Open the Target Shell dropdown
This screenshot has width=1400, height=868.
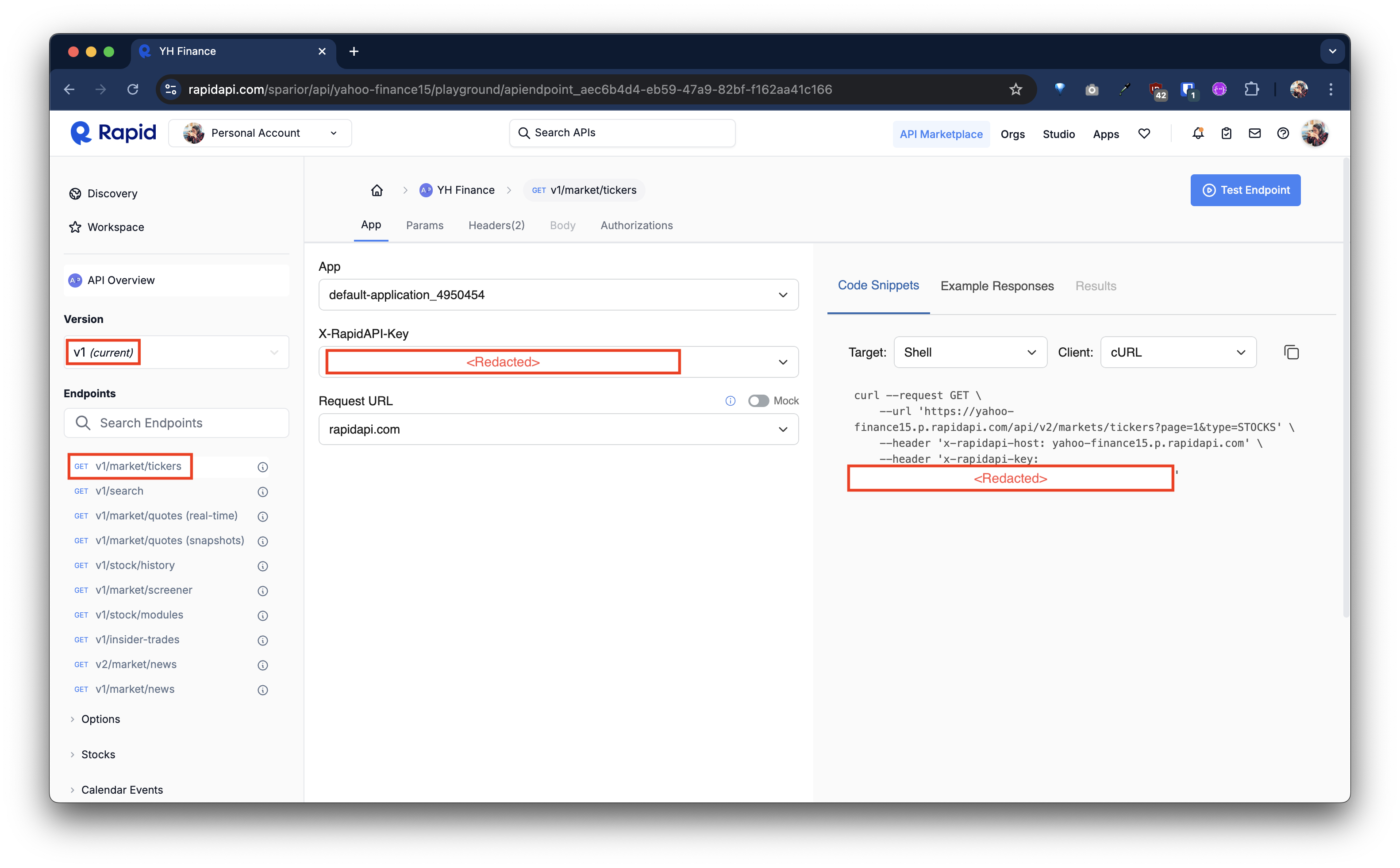click(970, 352)
